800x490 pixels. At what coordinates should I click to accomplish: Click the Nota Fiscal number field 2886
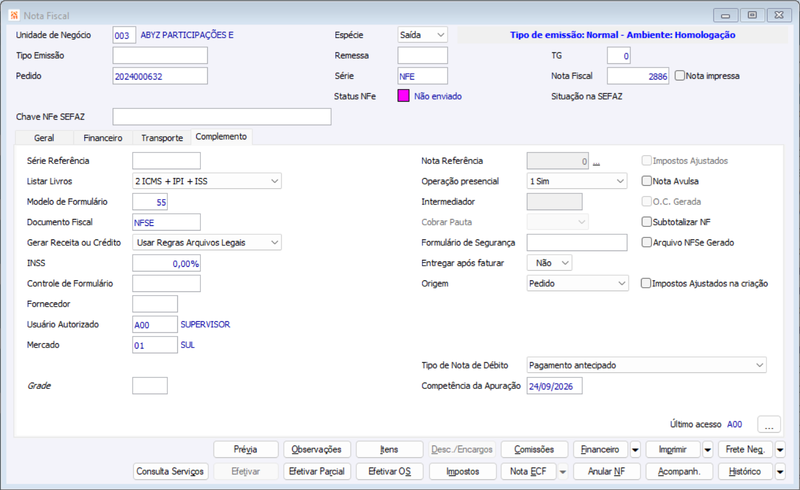point(638,76)
